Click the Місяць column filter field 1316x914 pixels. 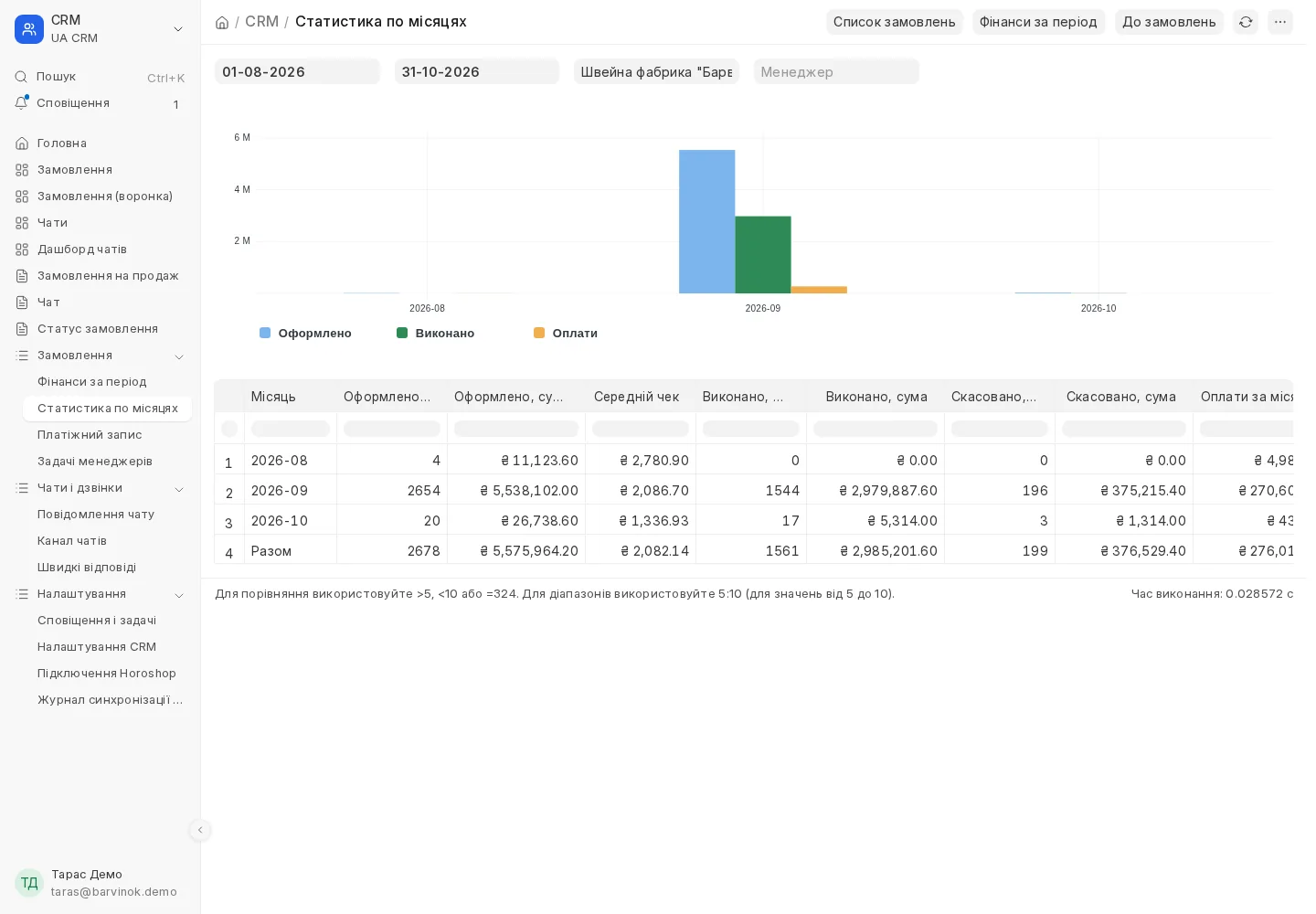[291, 429]
